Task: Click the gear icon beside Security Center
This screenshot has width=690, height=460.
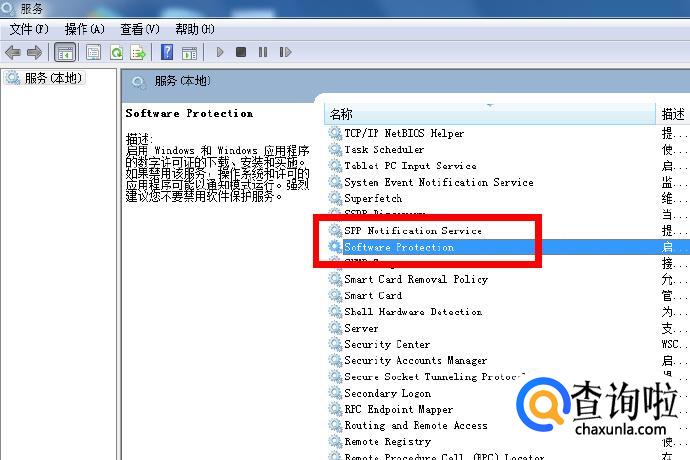Action: pyautogui.click(x=335, y=344)
